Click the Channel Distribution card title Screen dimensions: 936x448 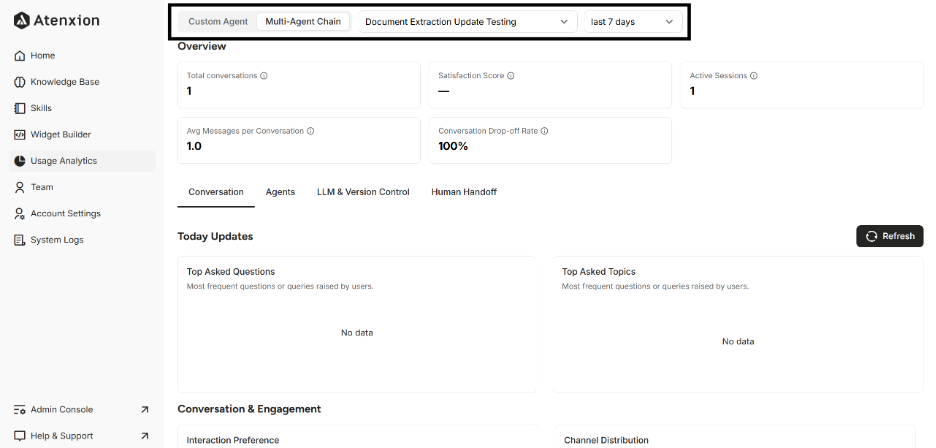click(606, 440)
